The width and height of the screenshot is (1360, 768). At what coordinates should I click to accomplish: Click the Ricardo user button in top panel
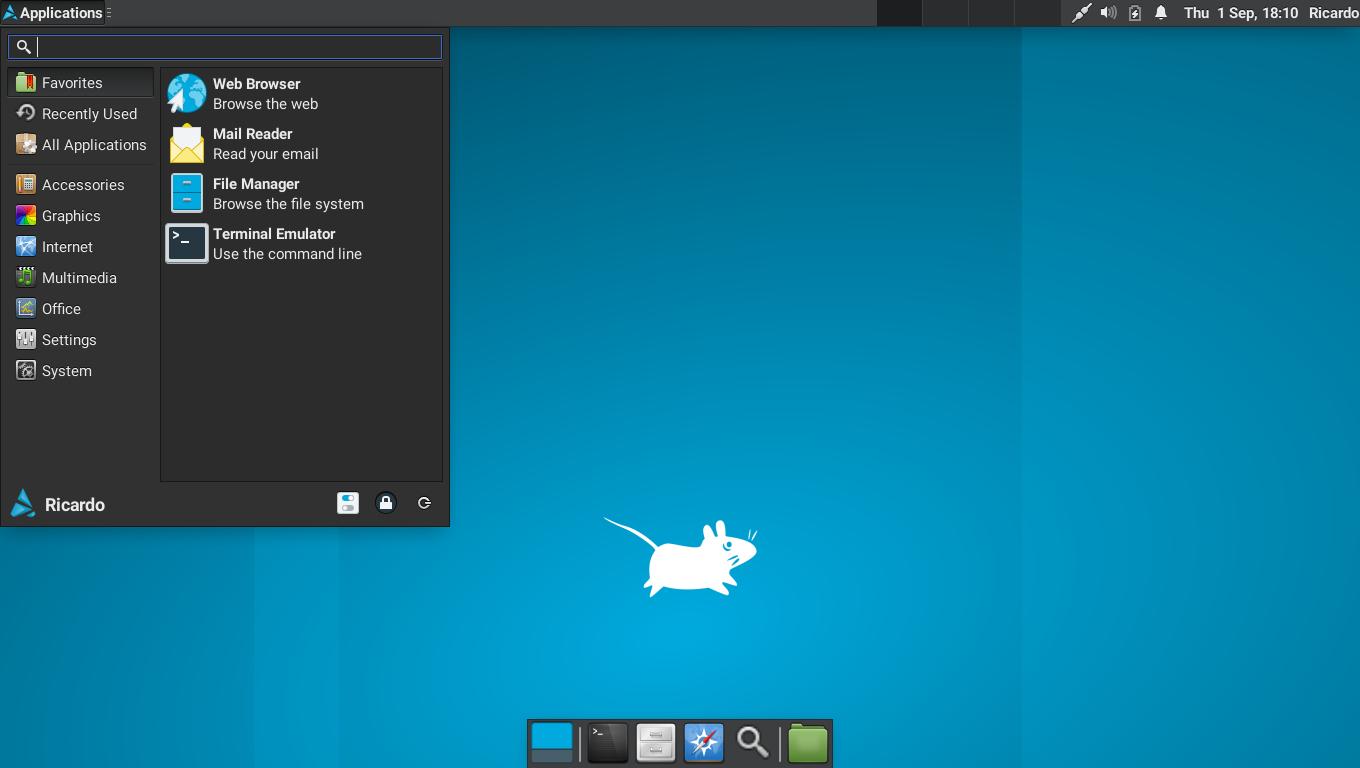coord(1333,13)
